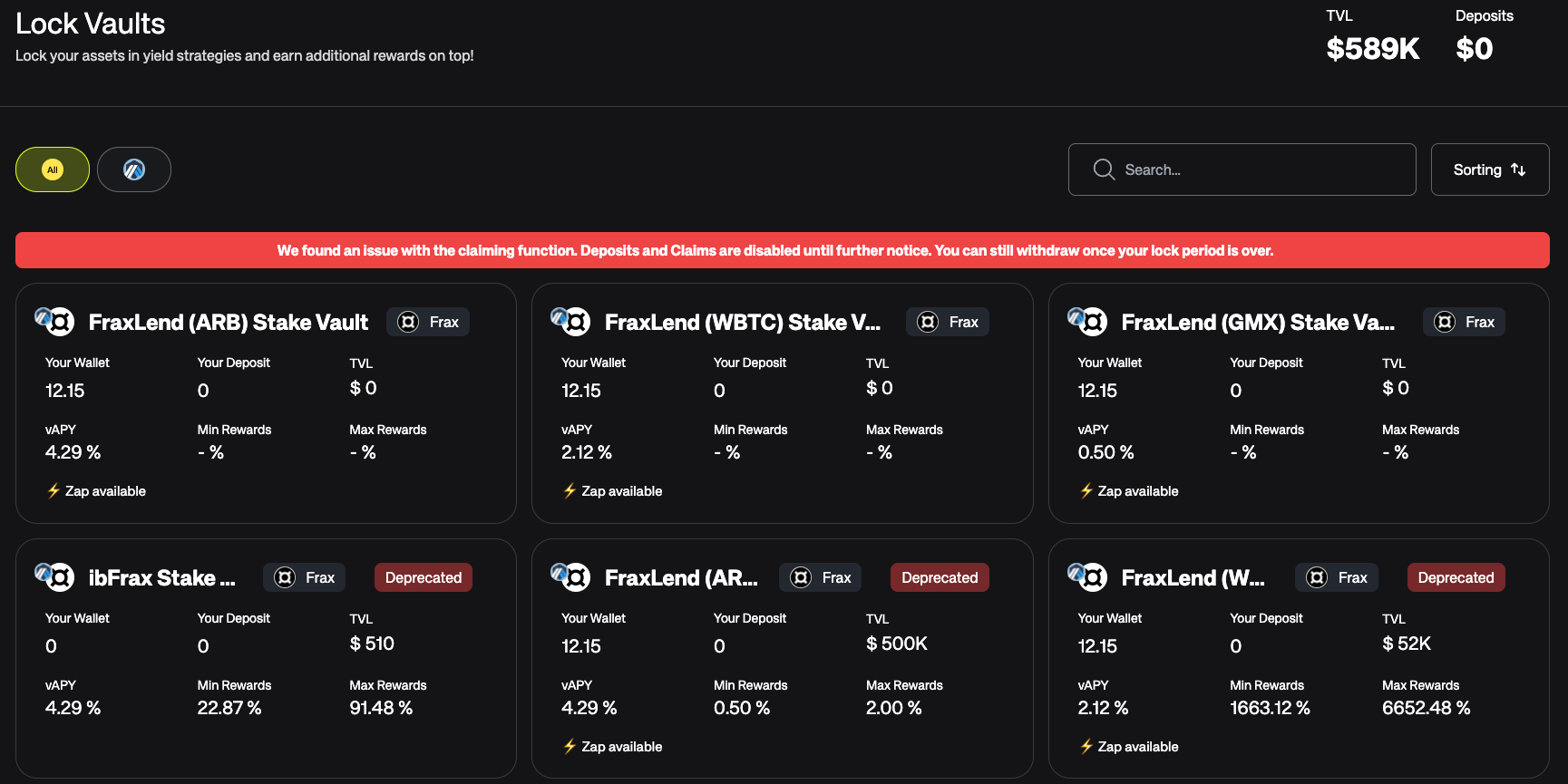Viewport: 1568px width, 784px height.
Task: Toggle the Arbitrum network filter
Action: pyautogui.click(x=134, y=169)
